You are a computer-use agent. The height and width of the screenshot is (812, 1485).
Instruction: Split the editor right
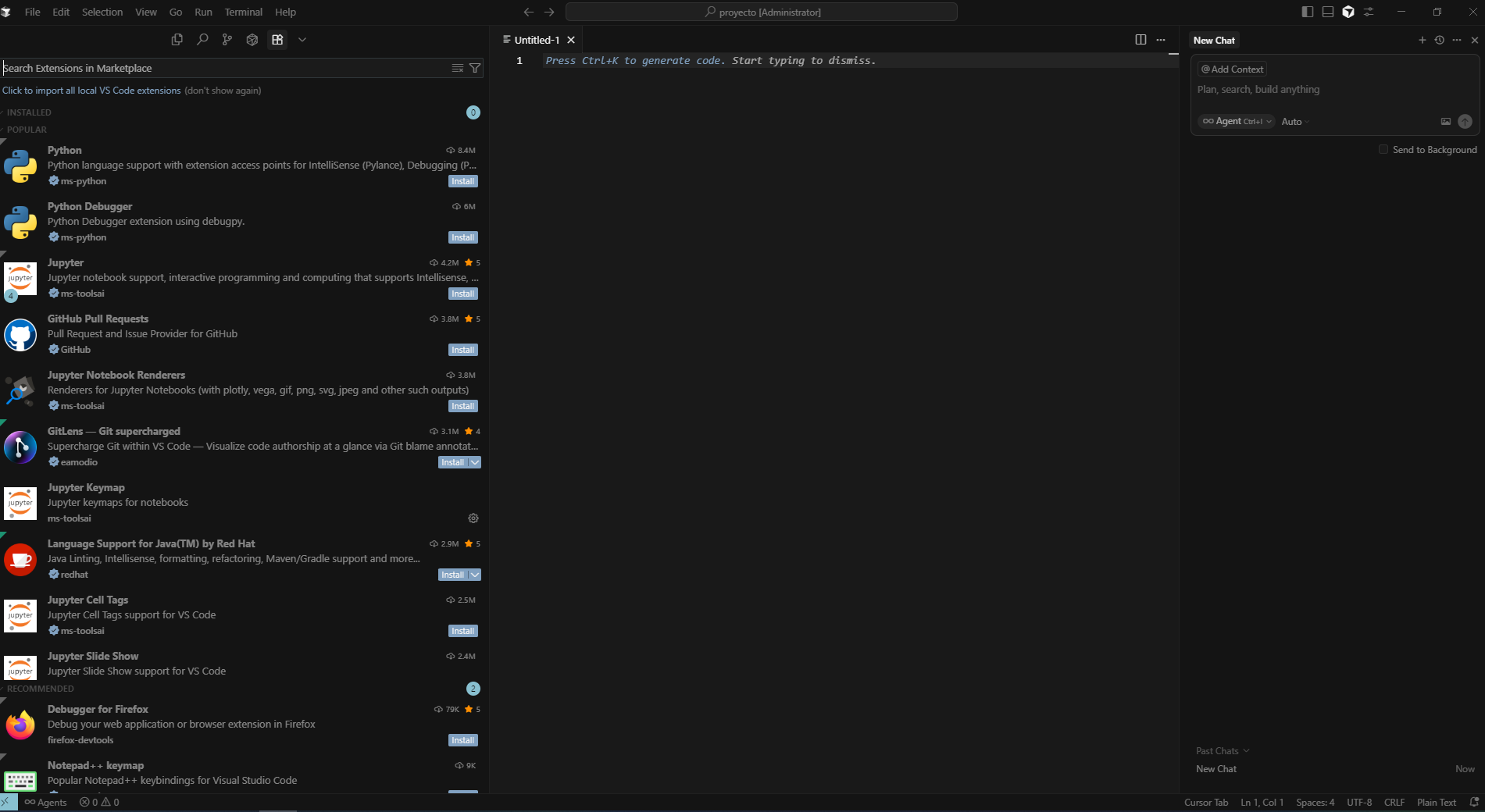pos(1141,40)
